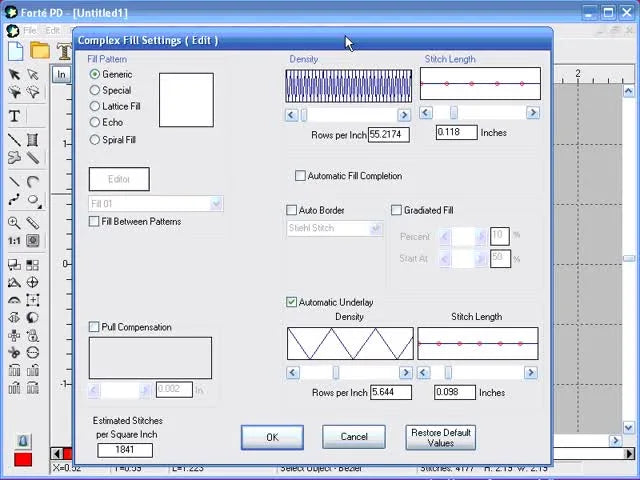The height and width of the screenshot is (480, 640).
Task: Select the black arrow selection tool
Action: tap(14, 74)
